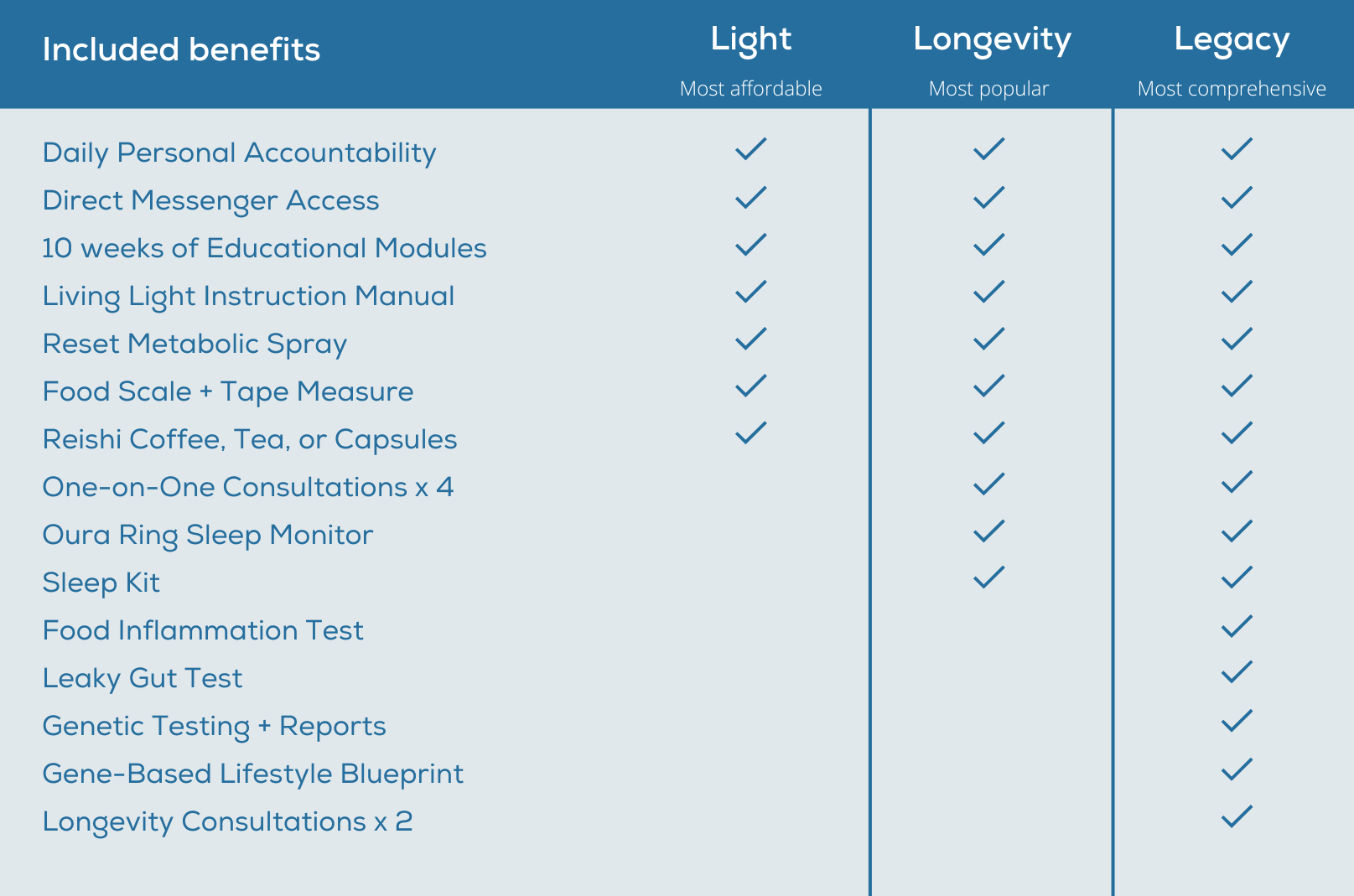
Task: Click Longevity checkmark for Direct Messenger Access
Action: coord(988,197)
